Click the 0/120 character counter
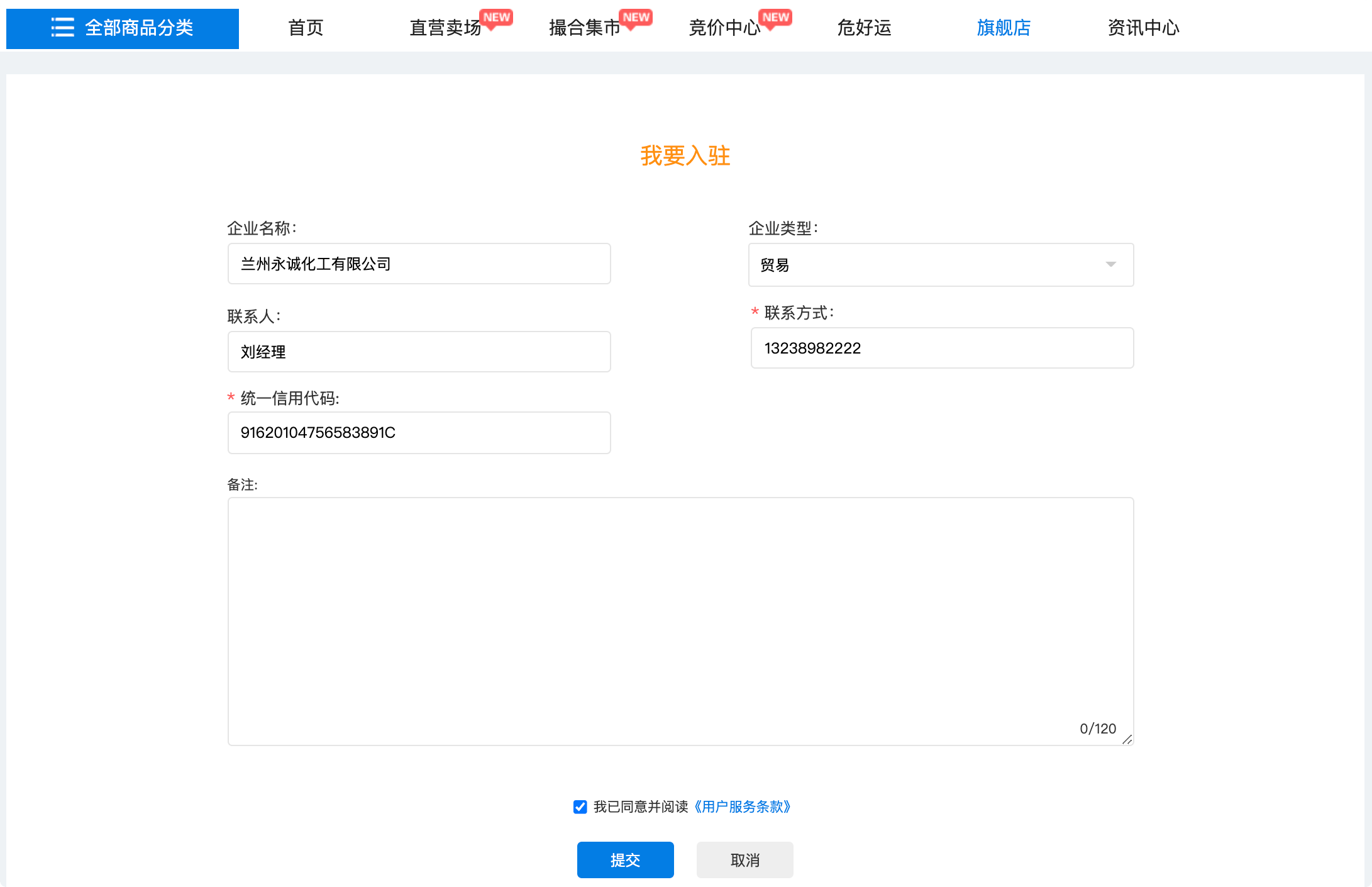The image size is (1372, 887). point(1098,728)
